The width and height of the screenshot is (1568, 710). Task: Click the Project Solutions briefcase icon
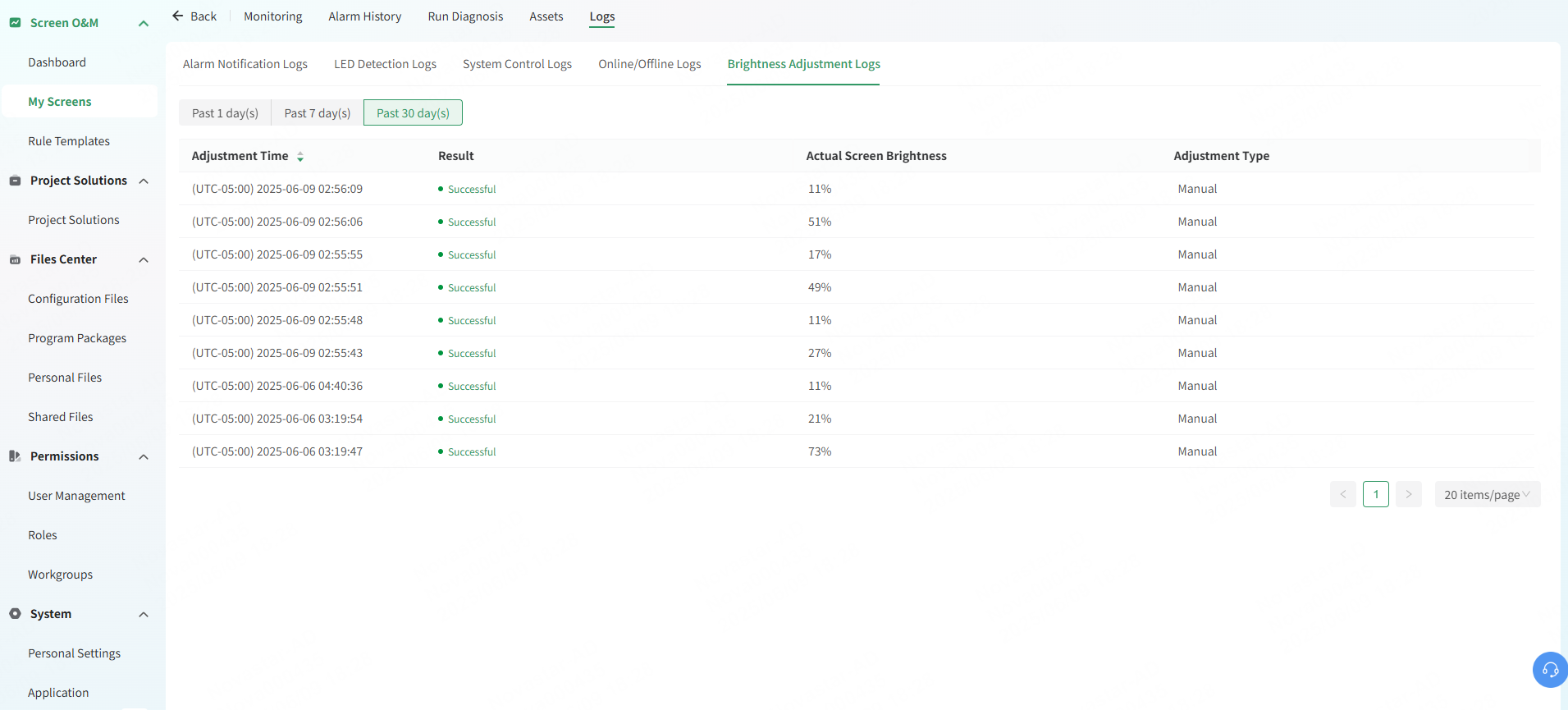pos(15,181)
